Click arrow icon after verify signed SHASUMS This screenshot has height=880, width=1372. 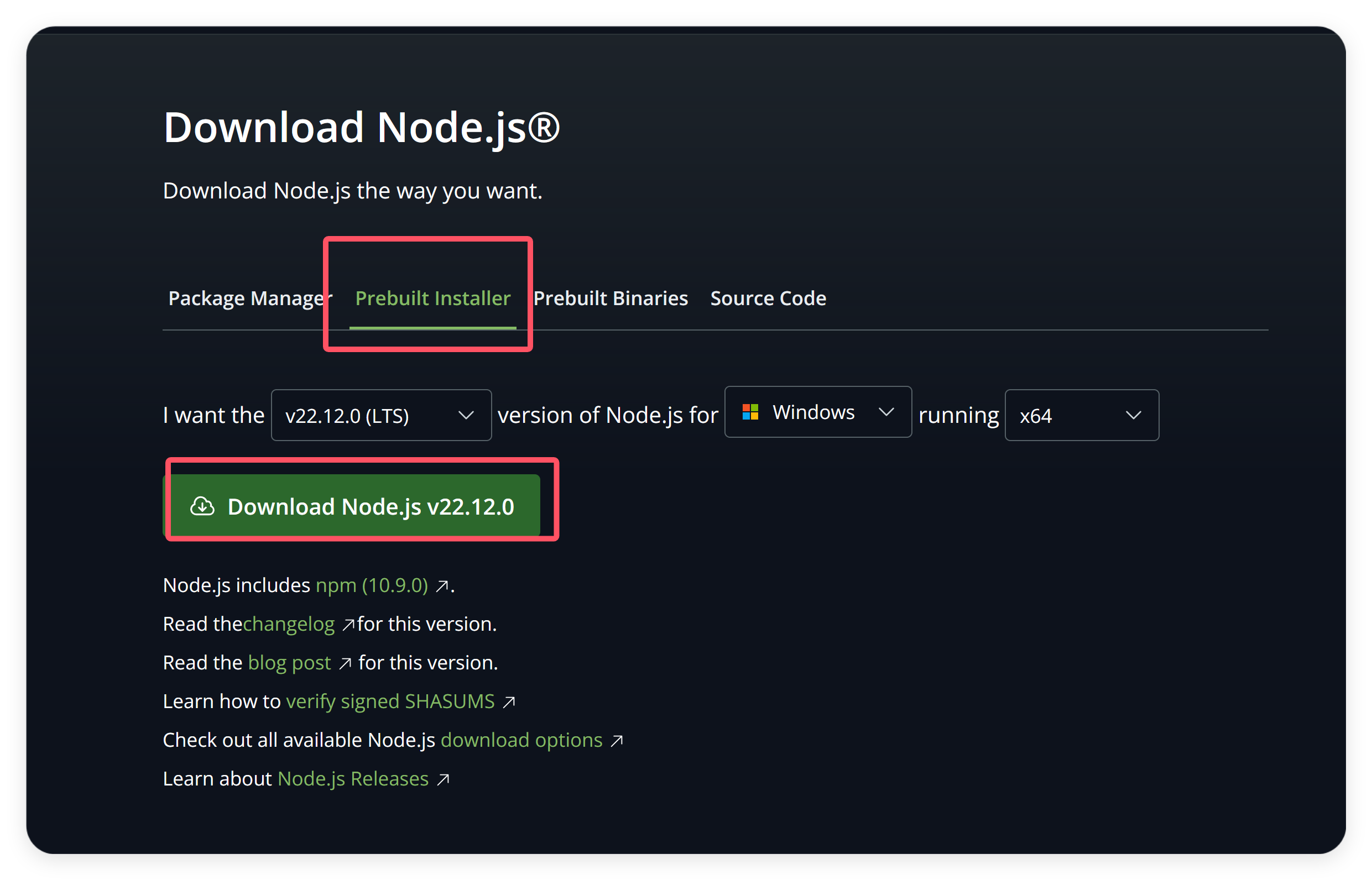509,702
